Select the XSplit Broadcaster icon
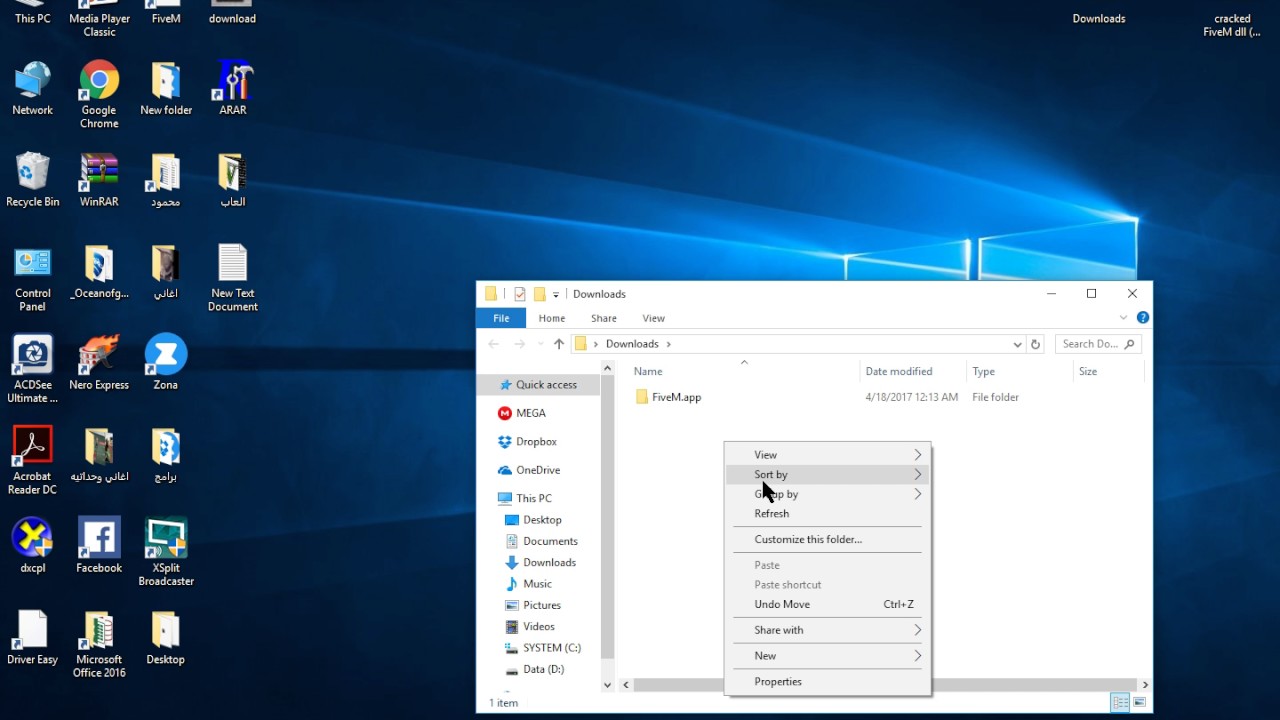1280x720 pixels. click(166, 552)
